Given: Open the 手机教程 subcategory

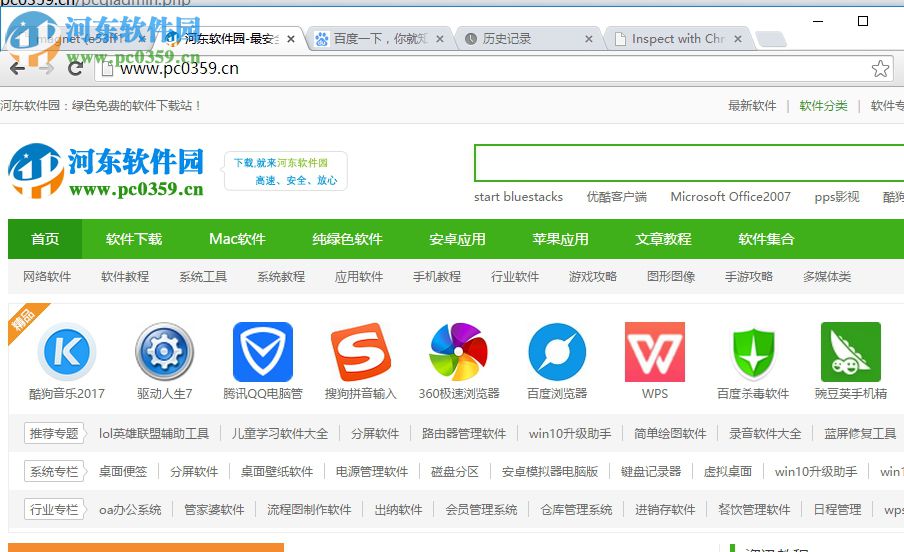Looking at the screenshot, I should [437, 276].
